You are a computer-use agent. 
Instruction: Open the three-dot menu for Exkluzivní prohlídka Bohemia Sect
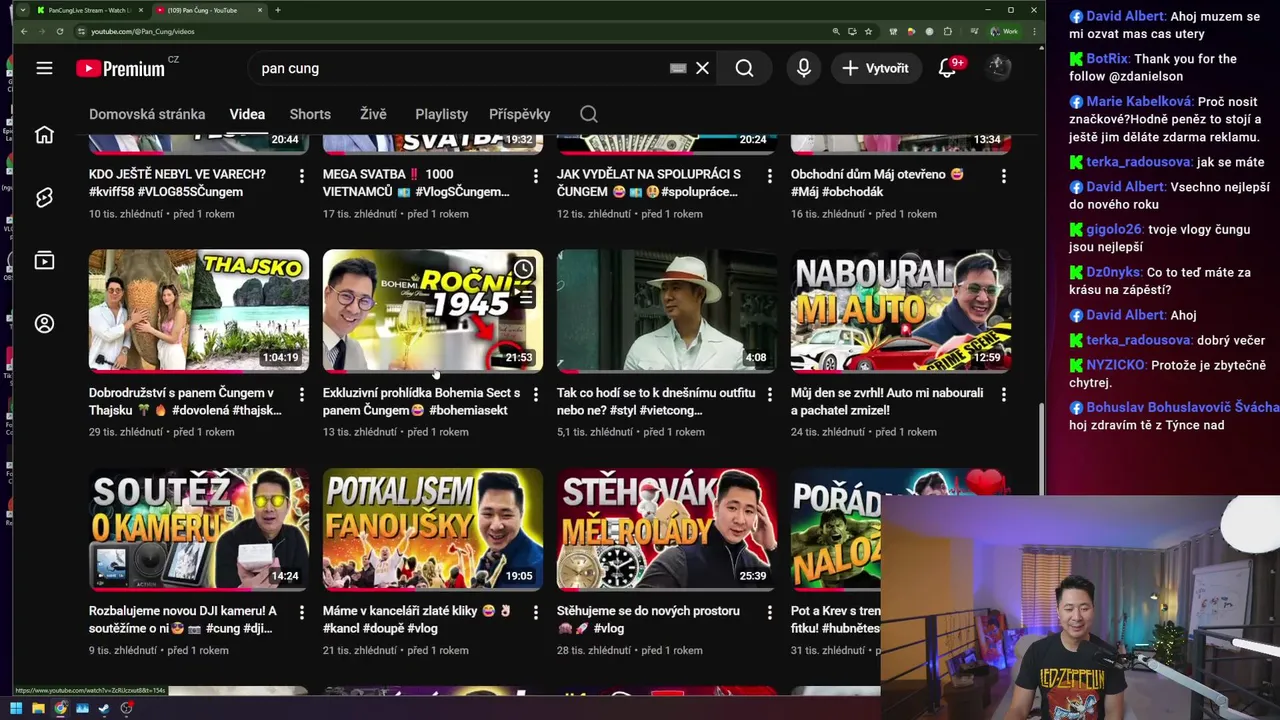[x=535, y=395]
